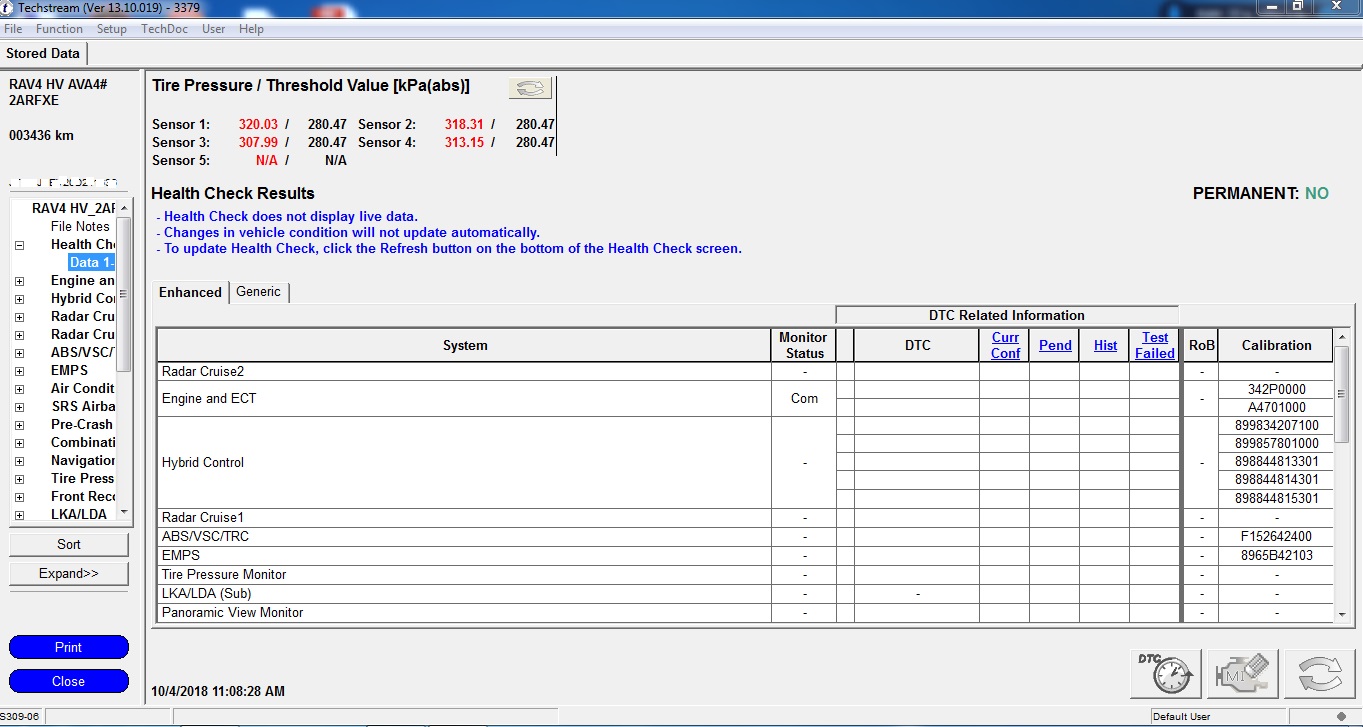The image size is (1363, 727).
Task: Expand the Engine and ECT tree node
Action: click(x=19, y=281)
